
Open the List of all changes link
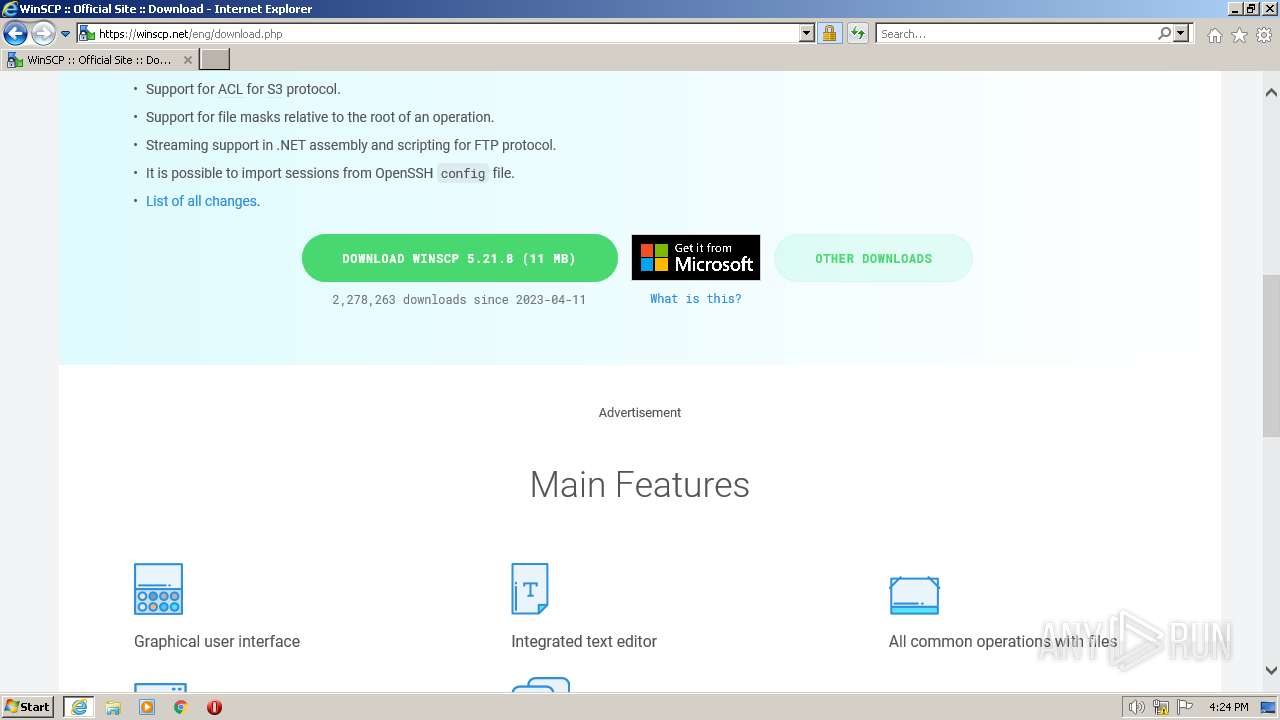point(201,201)
